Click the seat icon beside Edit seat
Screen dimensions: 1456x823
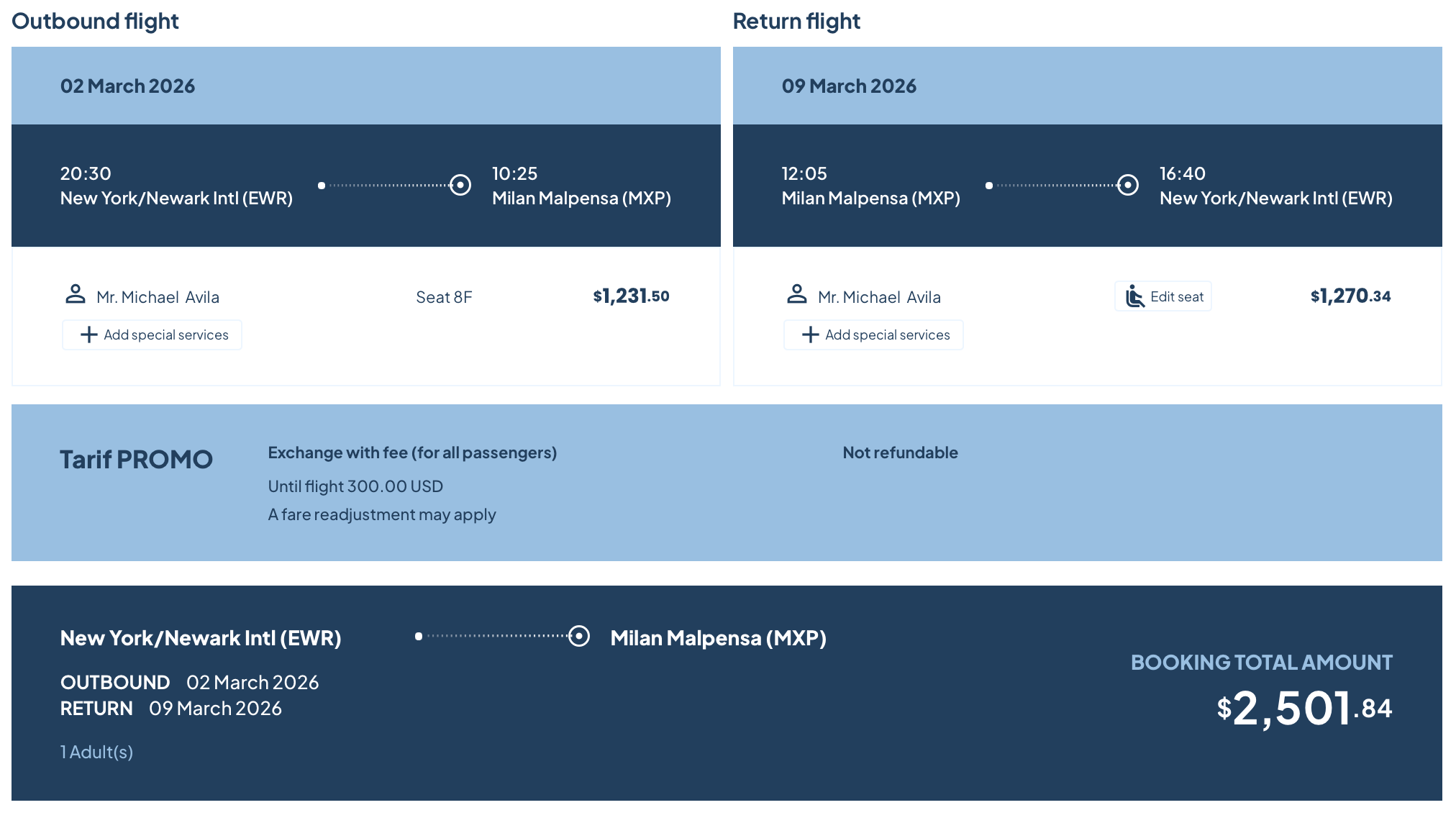pyautogui.click(x=1134, y=296)
